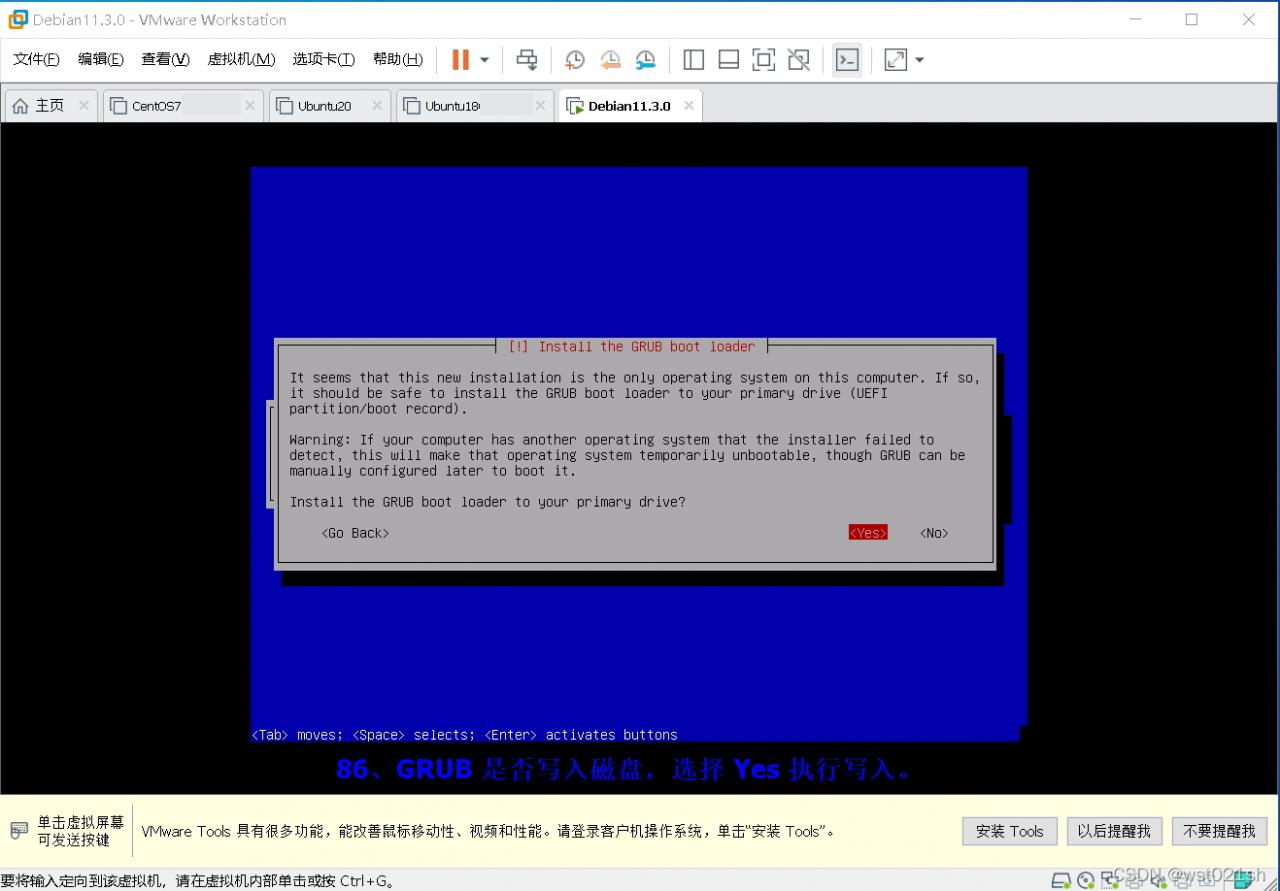Toggle the console view icon

pyautogui.click(x=847, y=60)
